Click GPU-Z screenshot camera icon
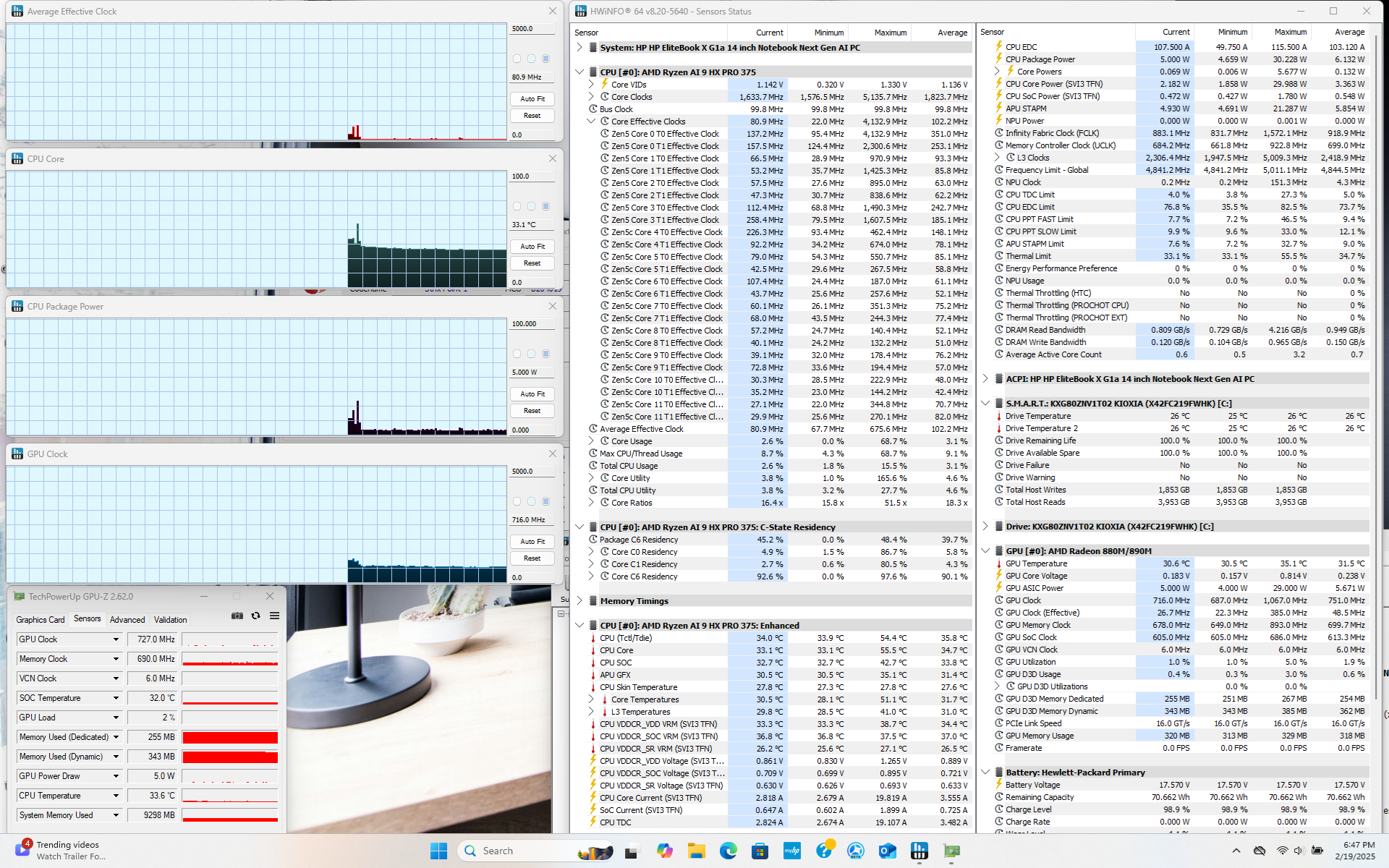Viewport: 1389px width, 868px height. click(x=237, y=616)
